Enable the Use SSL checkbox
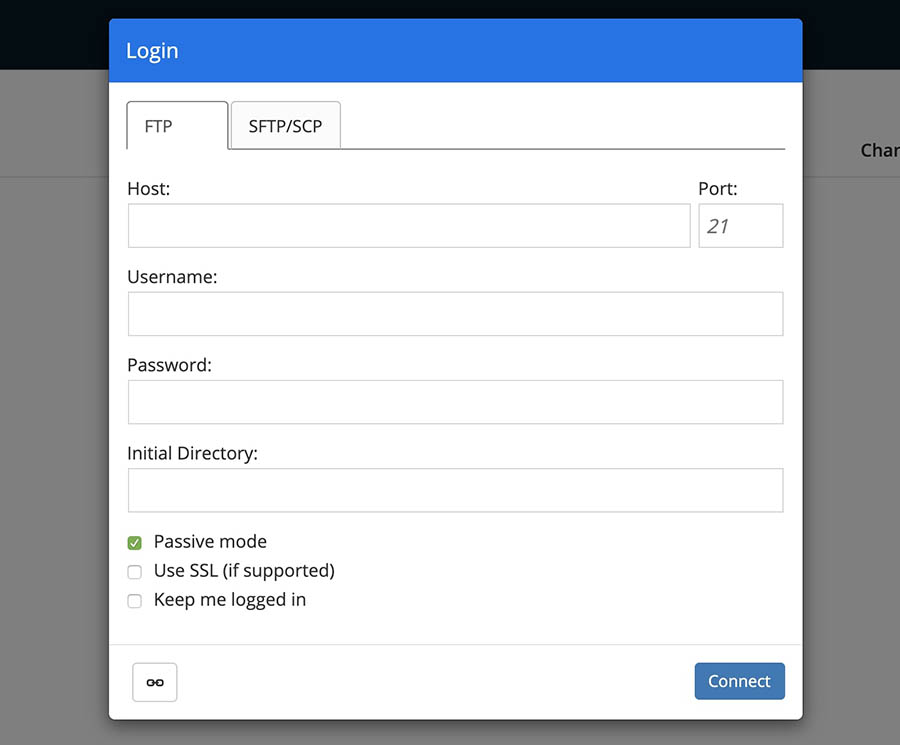This screenshot has height=745, width=900. click(x=134, y=572)
